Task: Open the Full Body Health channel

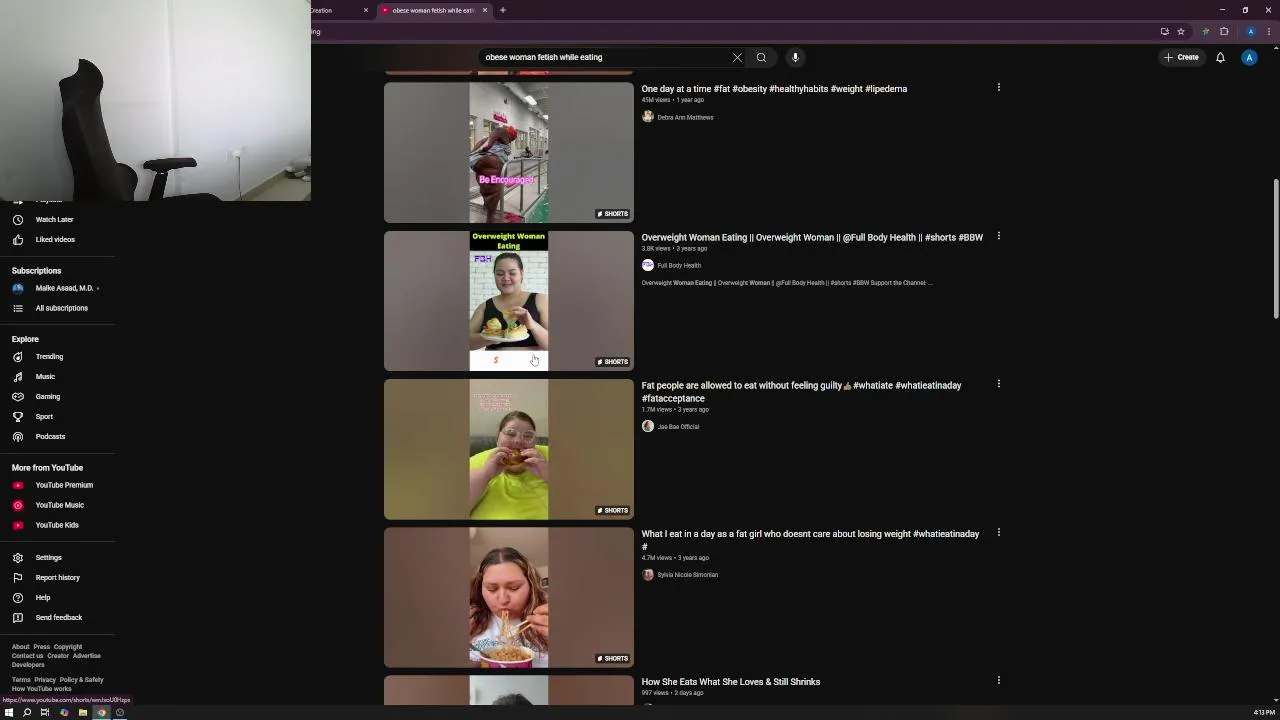Action: click(679, 265)
